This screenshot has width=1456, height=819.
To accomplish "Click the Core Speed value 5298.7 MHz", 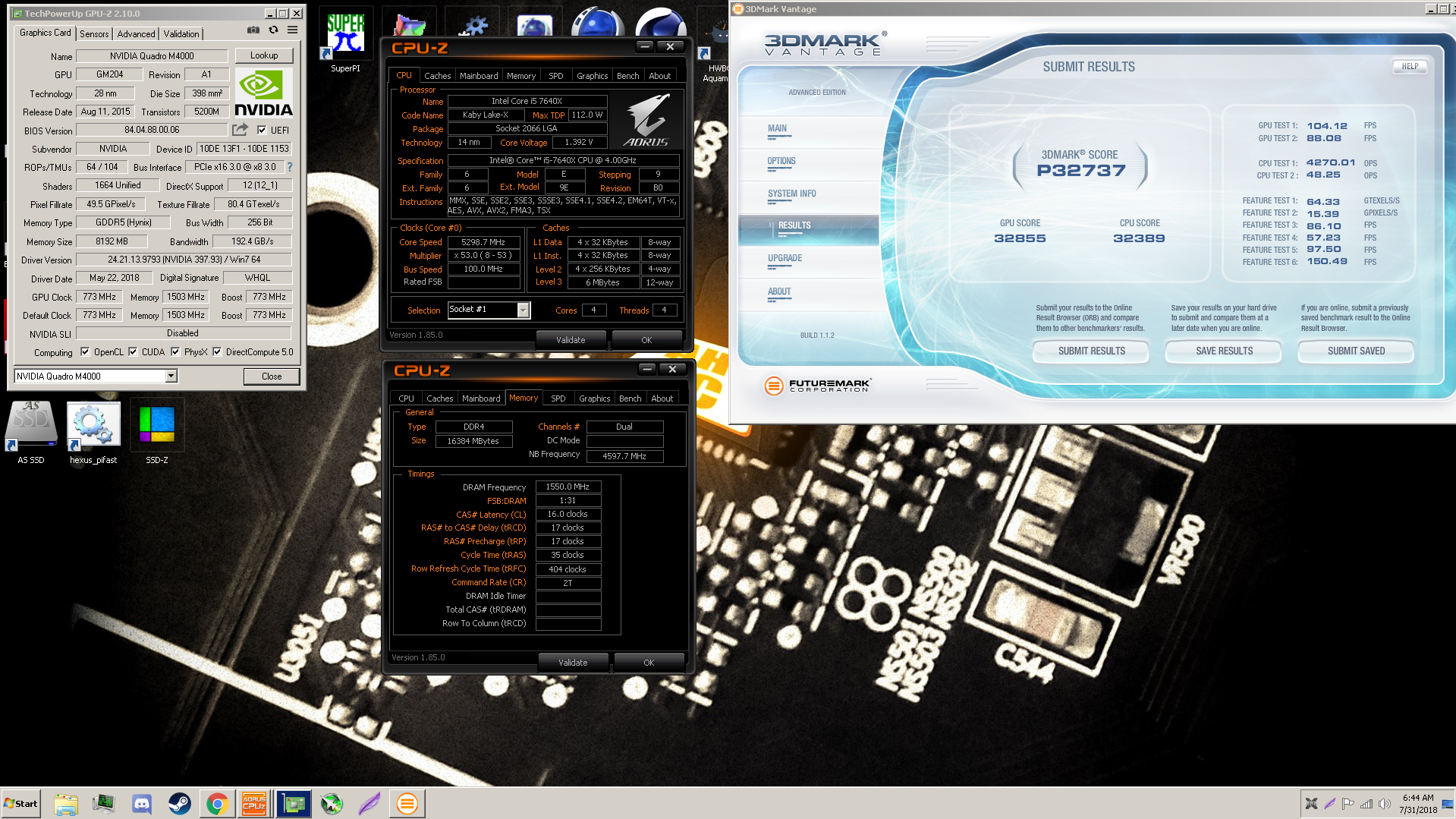I will [483, 242].
